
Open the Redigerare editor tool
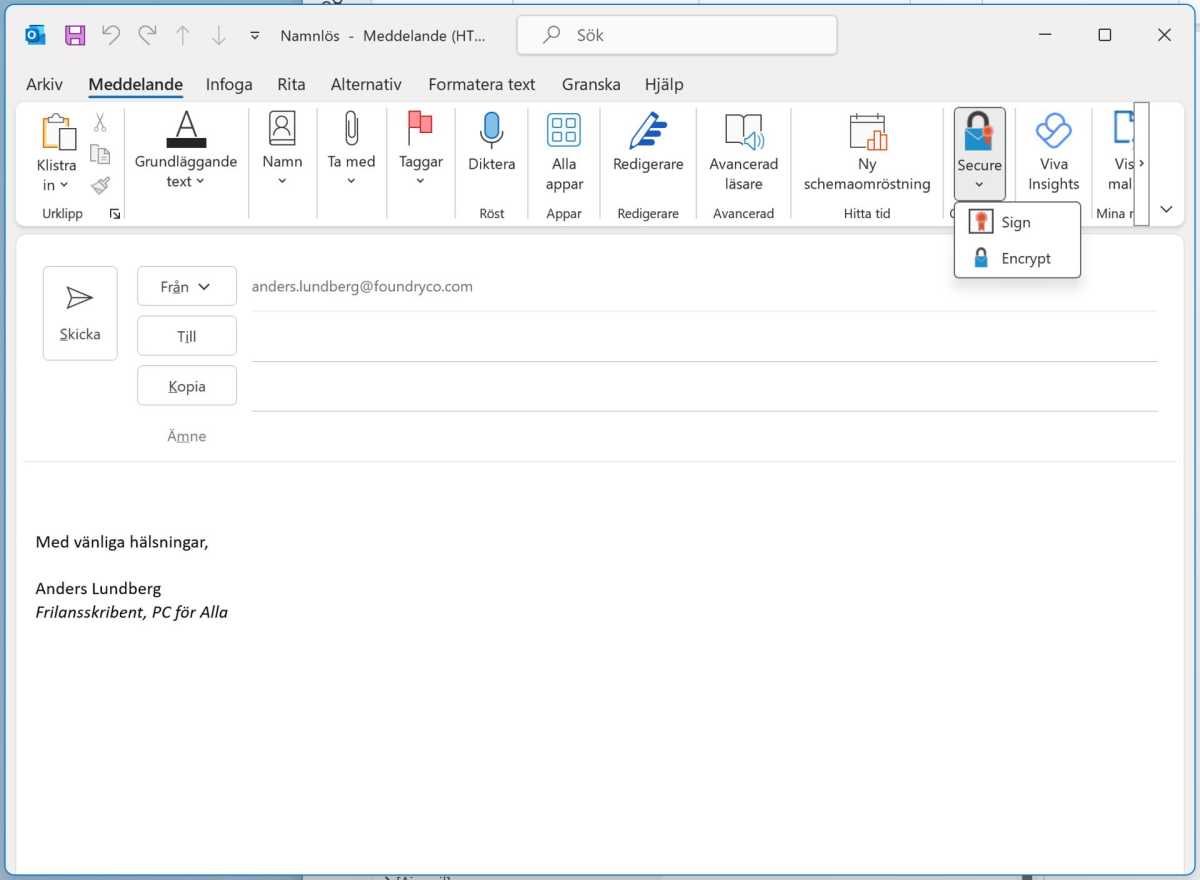[x=648, y=144]
